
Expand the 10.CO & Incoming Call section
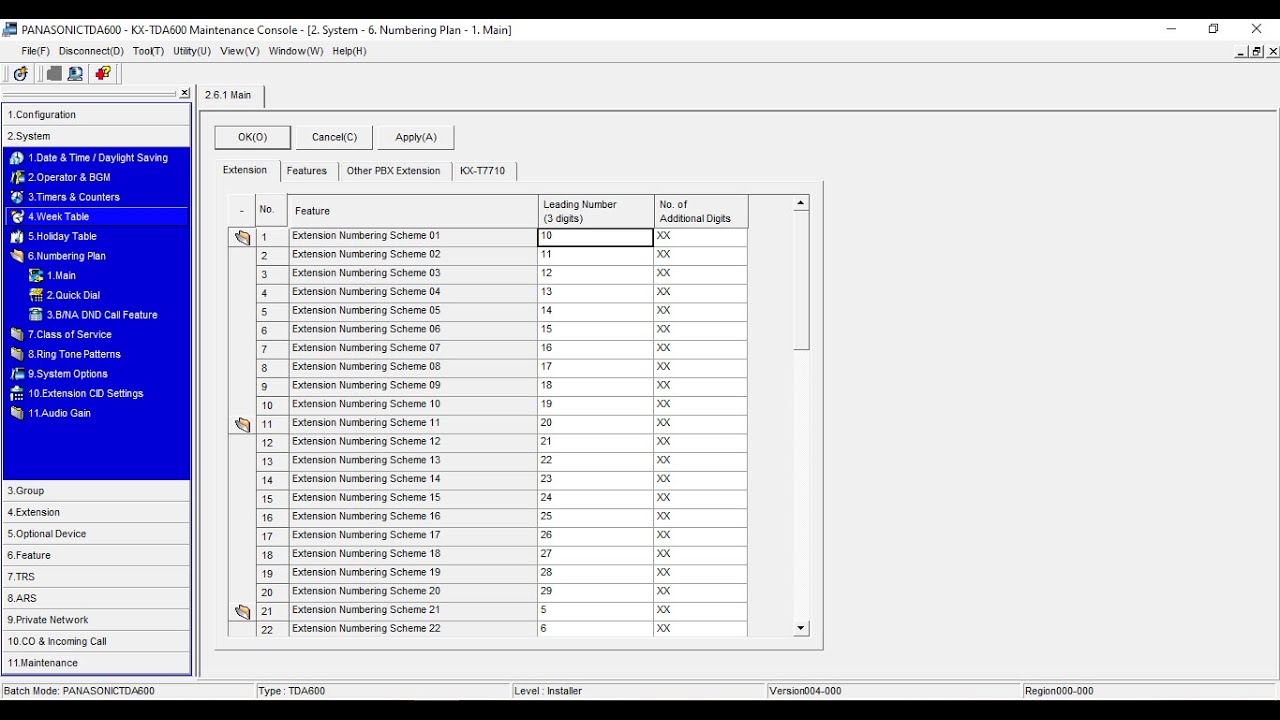click(x=97, y=641)
